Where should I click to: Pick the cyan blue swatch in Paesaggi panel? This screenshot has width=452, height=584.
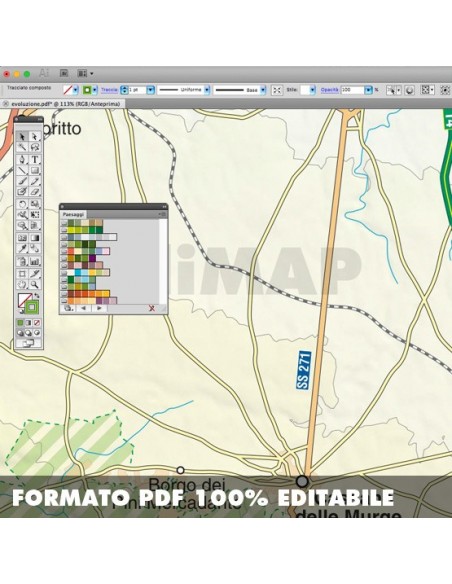[x=78, y=272]
